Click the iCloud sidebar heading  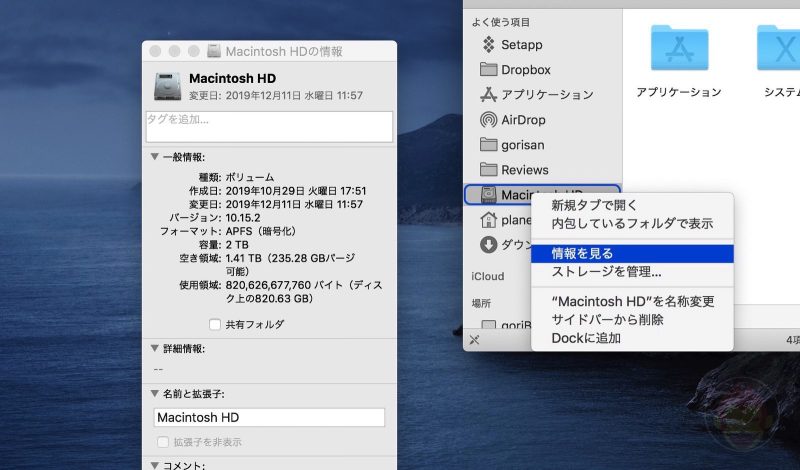coord(488,276)
